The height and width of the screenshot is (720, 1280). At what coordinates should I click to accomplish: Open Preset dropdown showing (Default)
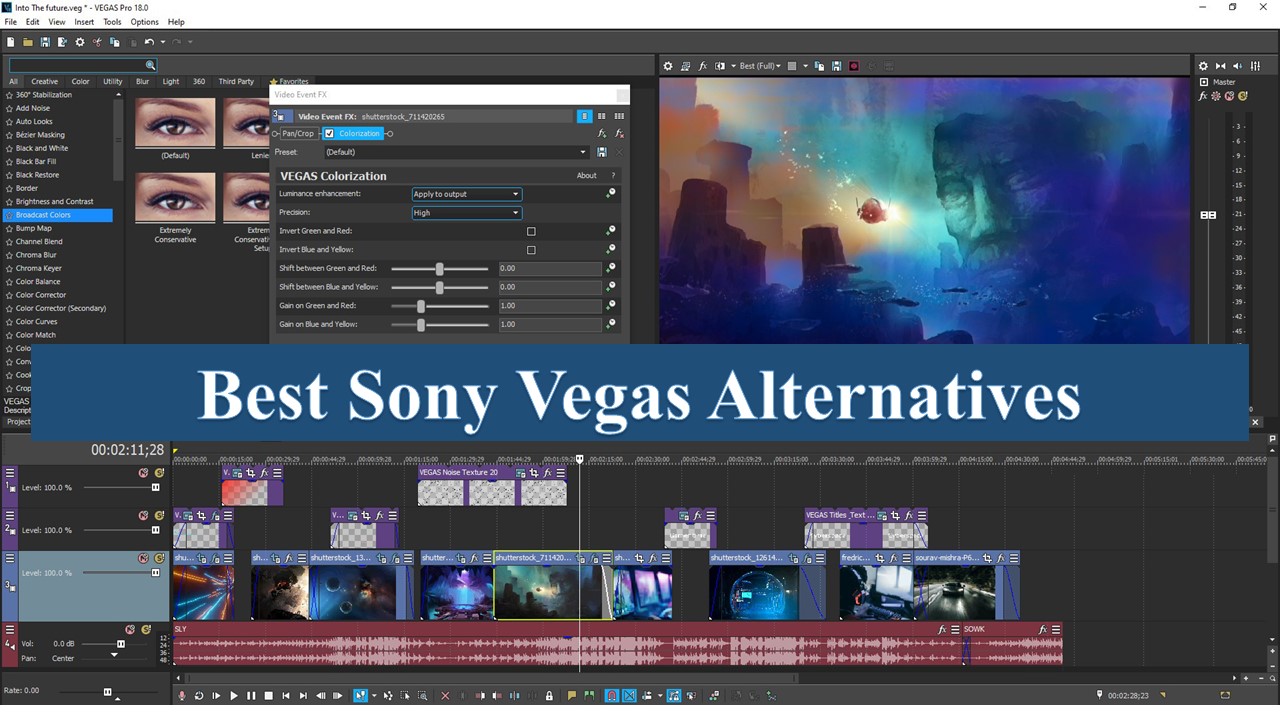pyautogui.click(x=456, y=152)
